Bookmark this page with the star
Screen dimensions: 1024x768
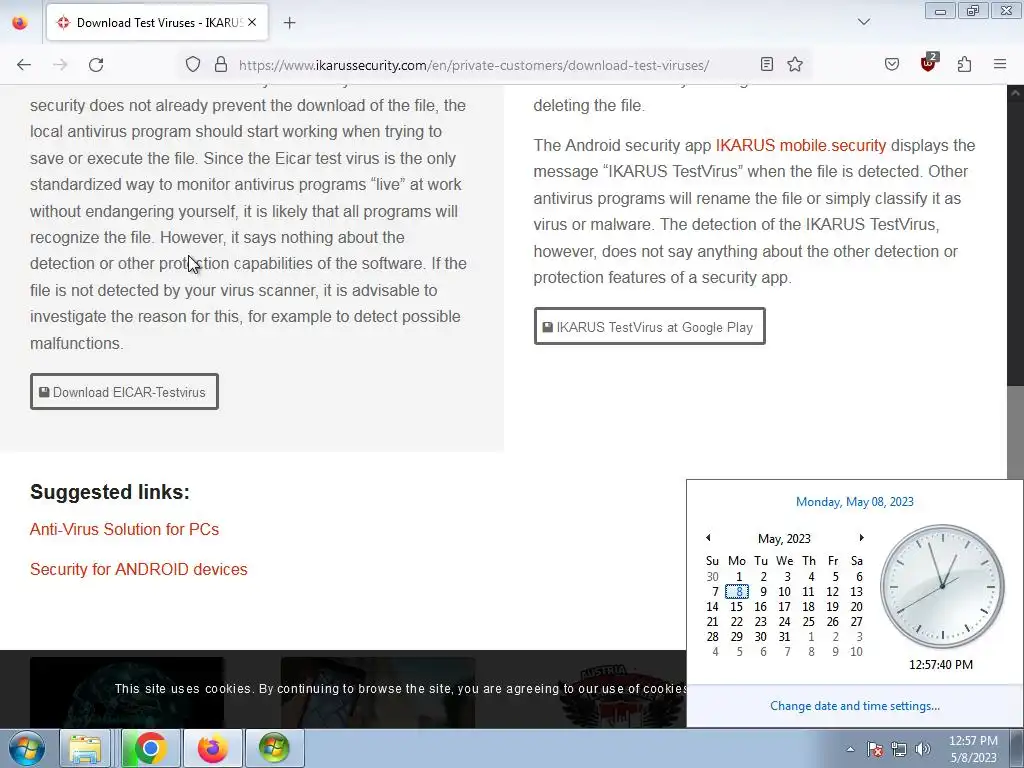coord(795,65)
